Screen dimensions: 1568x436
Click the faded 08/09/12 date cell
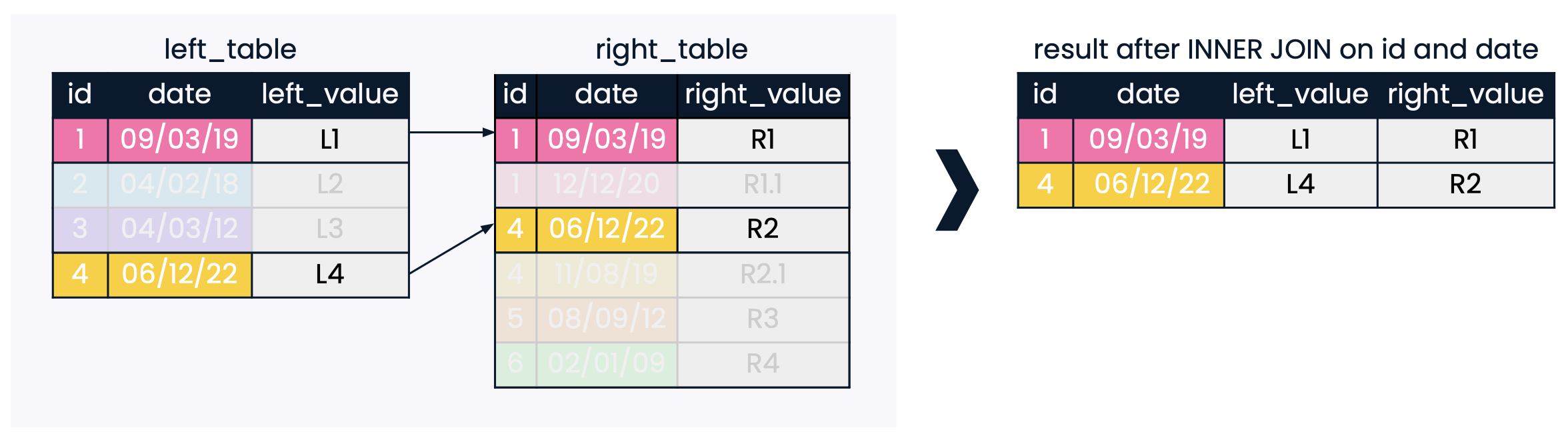pyautogui.click(x=607, y=319)
